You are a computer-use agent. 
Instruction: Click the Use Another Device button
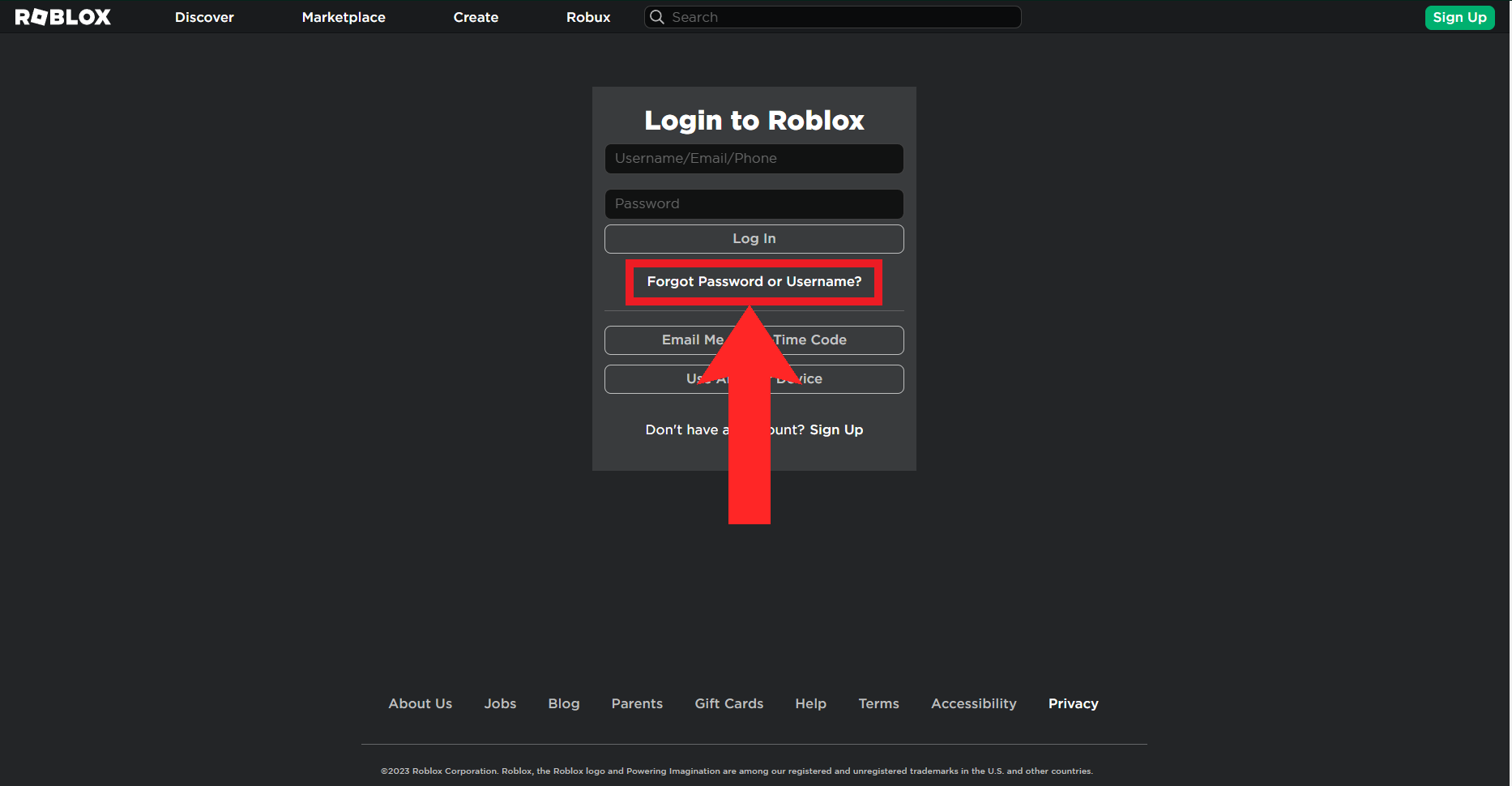tap(754, 379)
